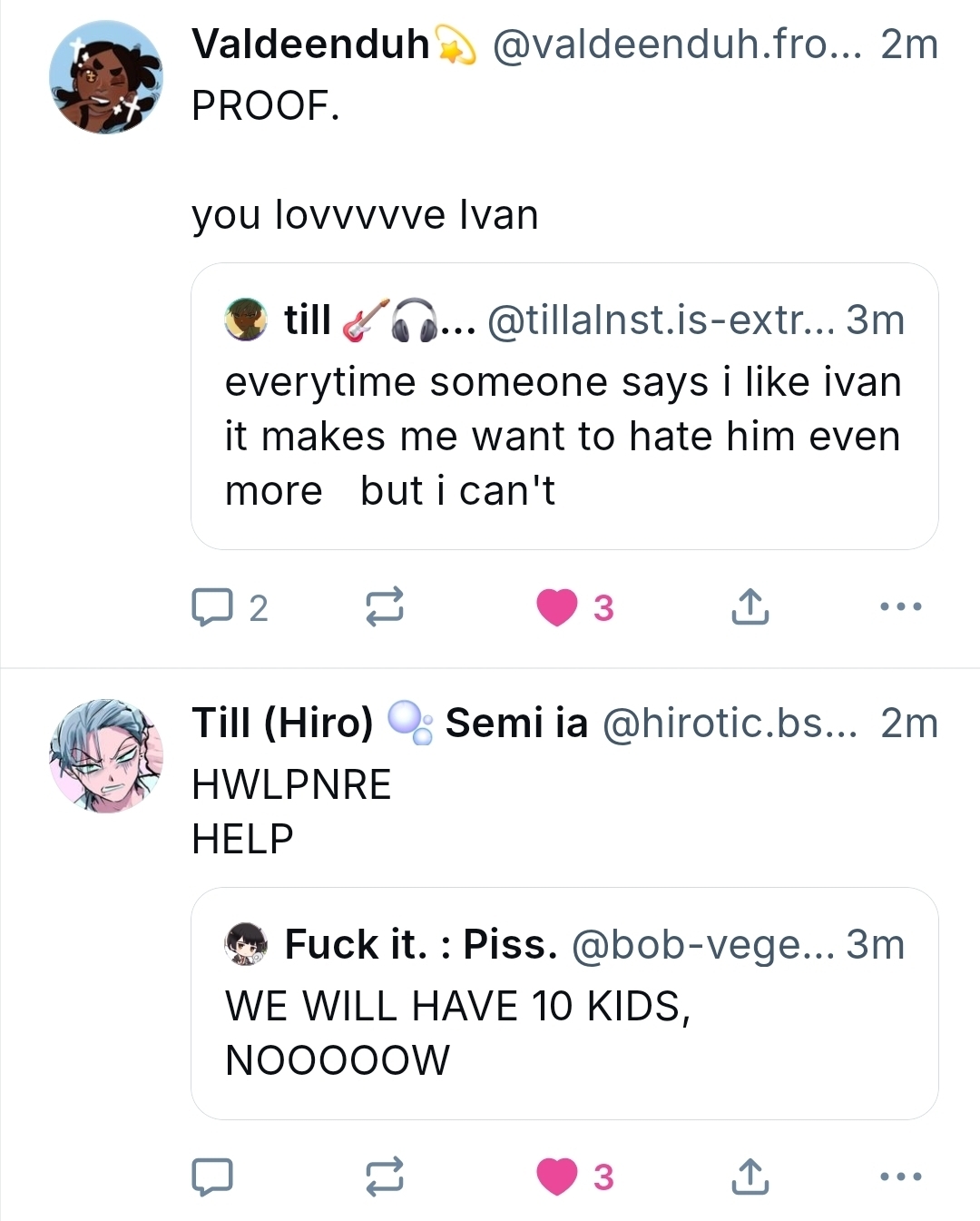Toggle like on Till (Hiro)'s post

(x=557, y=1177)
